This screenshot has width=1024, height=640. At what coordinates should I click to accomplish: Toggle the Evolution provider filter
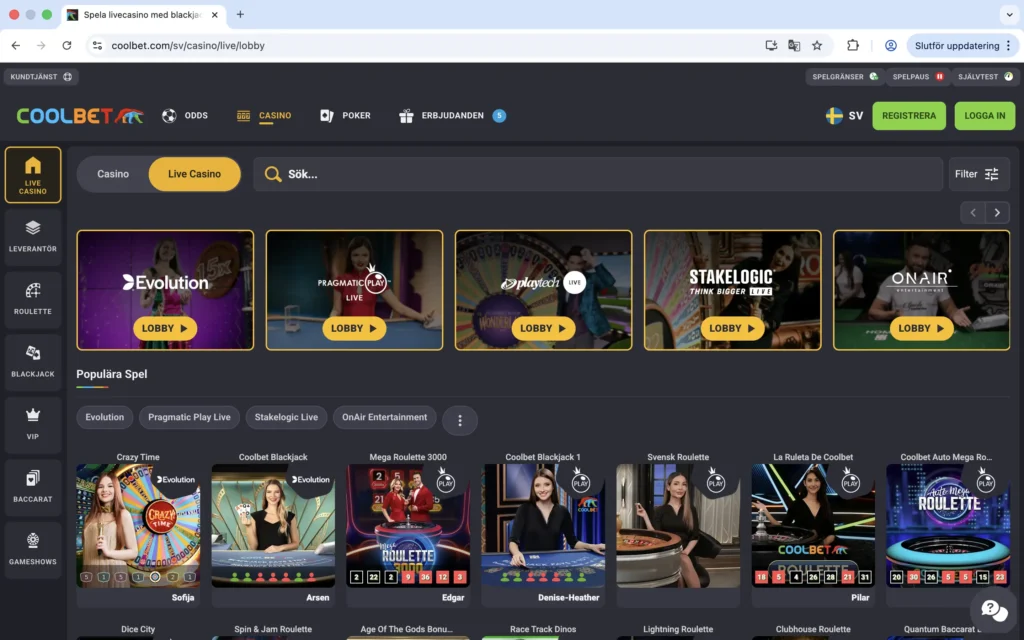(x=104, y=417)
